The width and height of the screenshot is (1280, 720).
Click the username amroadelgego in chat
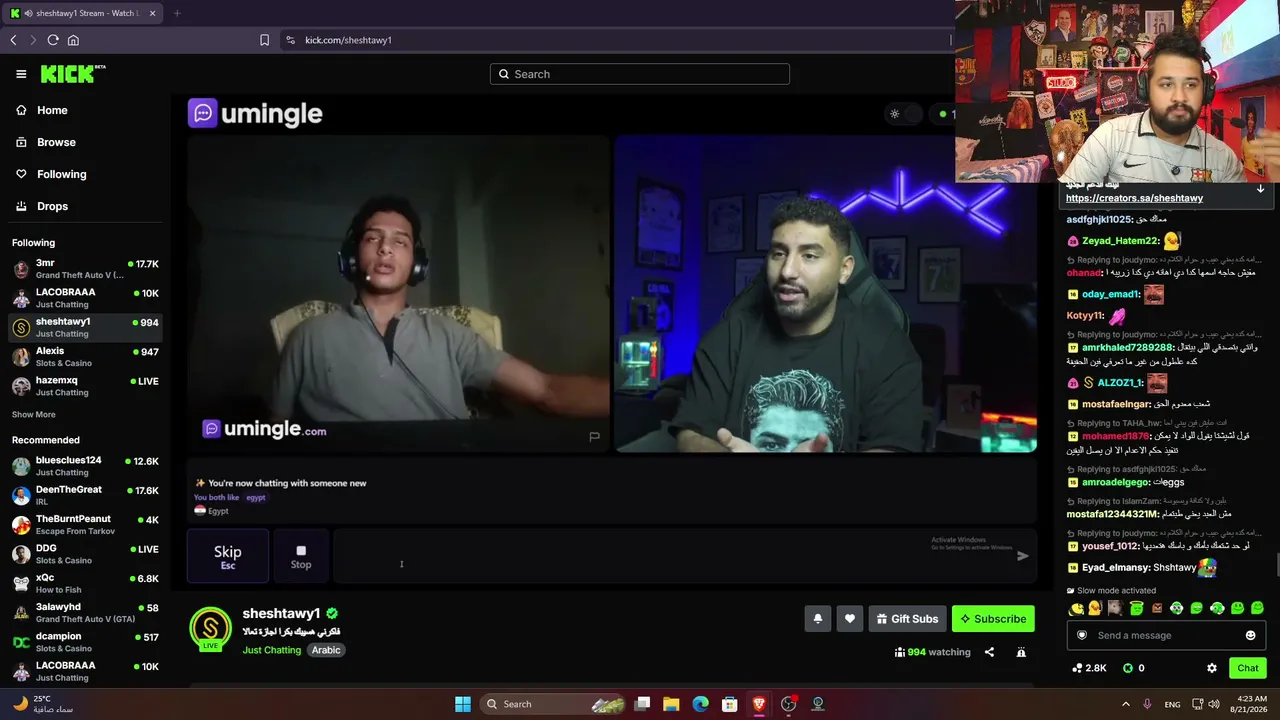click(x=1115, y=482)
